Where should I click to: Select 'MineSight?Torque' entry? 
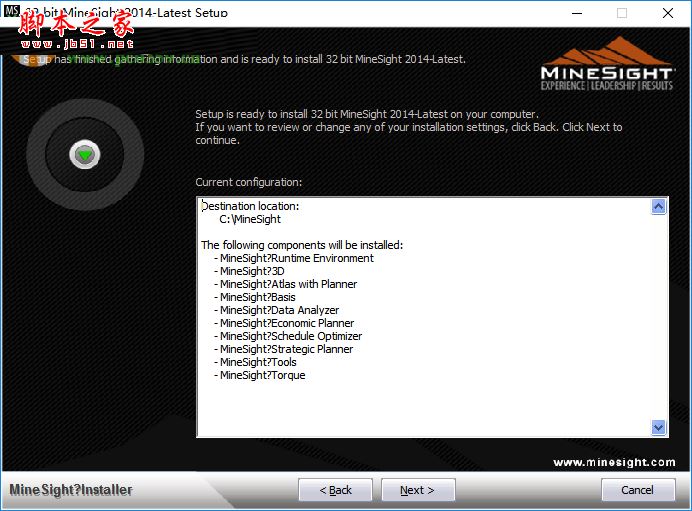click(x=263, y=375)
